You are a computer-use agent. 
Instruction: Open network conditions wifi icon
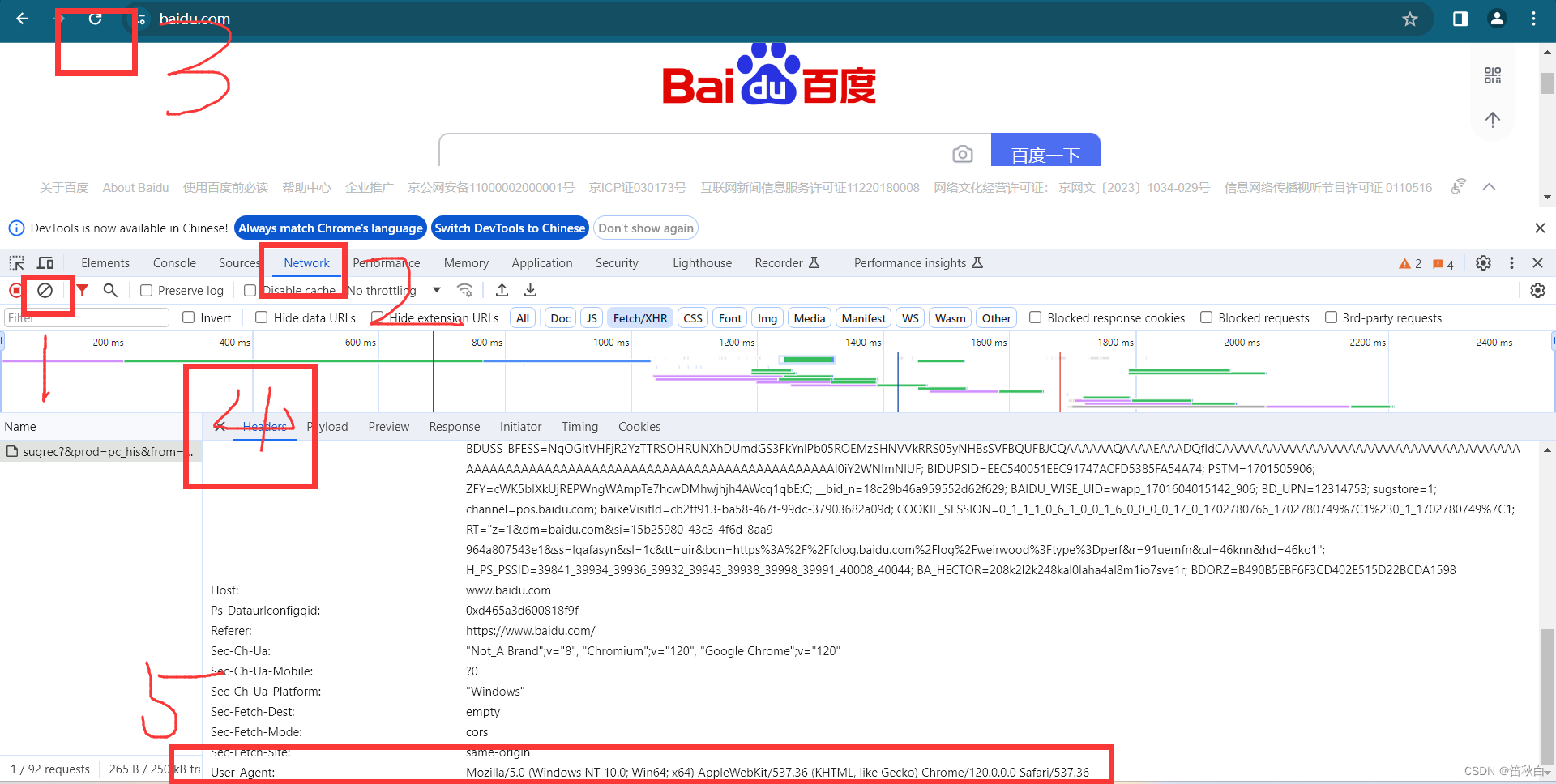click(x=464, y=290)
